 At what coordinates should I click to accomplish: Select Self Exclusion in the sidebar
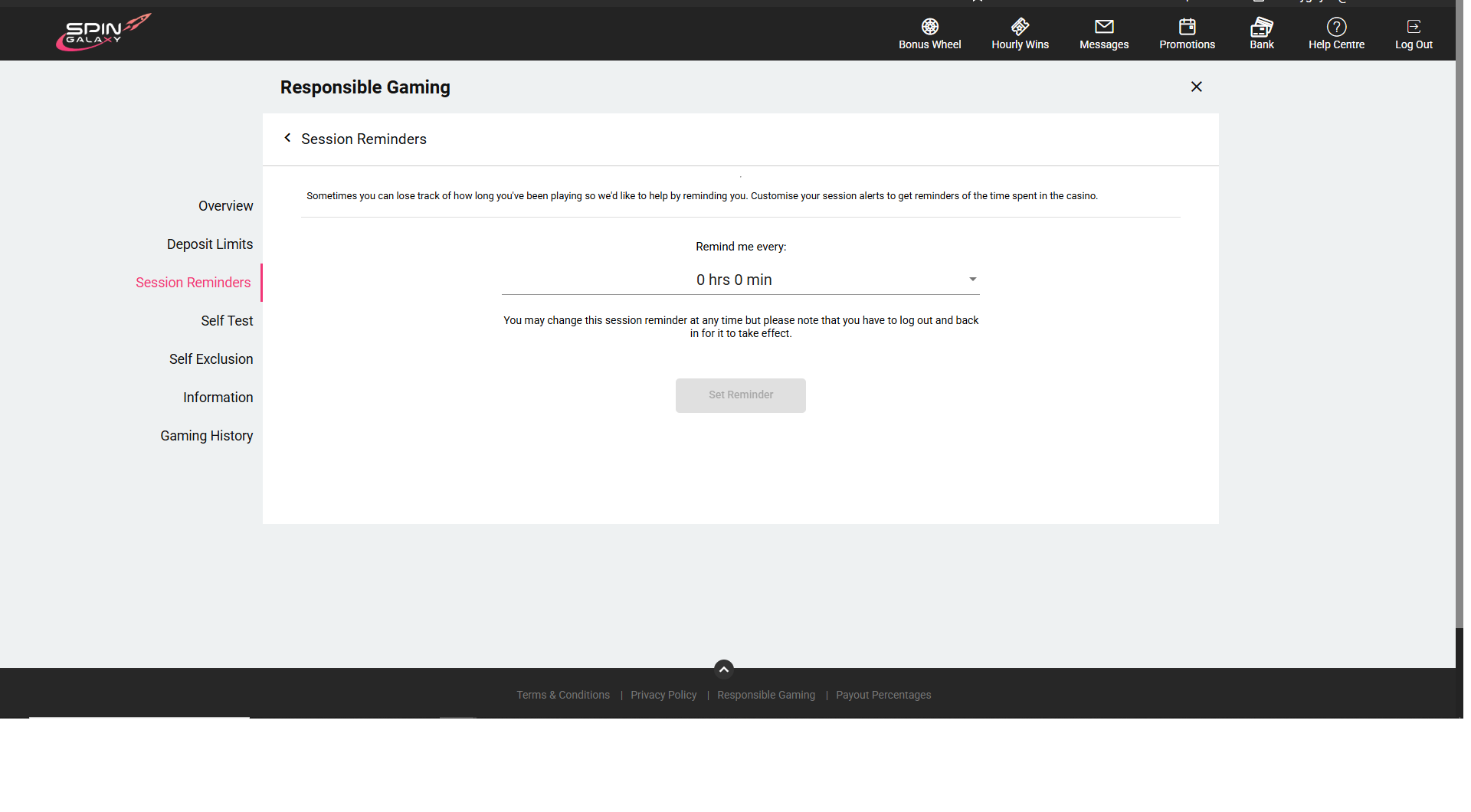click(211, 359)
